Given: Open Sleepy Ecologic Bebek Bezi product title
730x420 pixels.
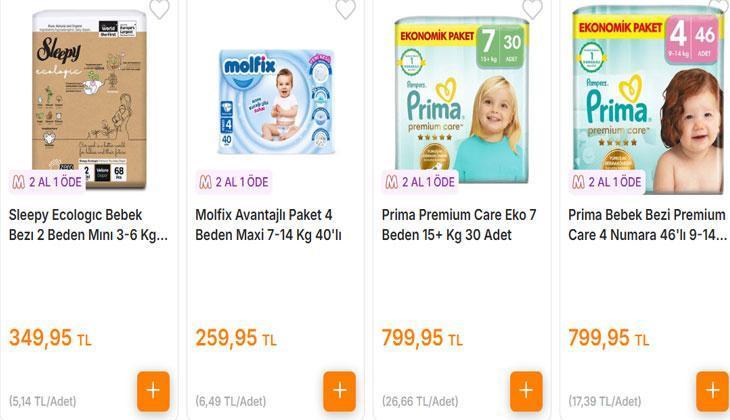Looking at the screenshot, I should pyautogui.click(x=89, y=225).
